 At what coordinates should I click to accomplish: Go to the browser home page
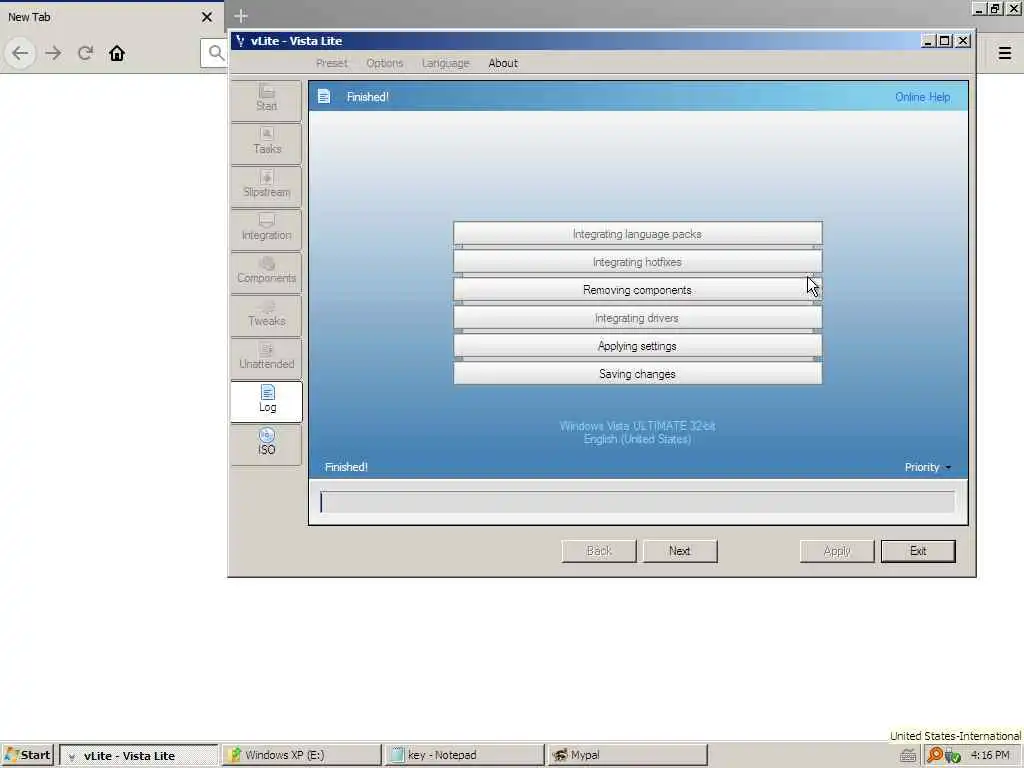coord(117,53)
